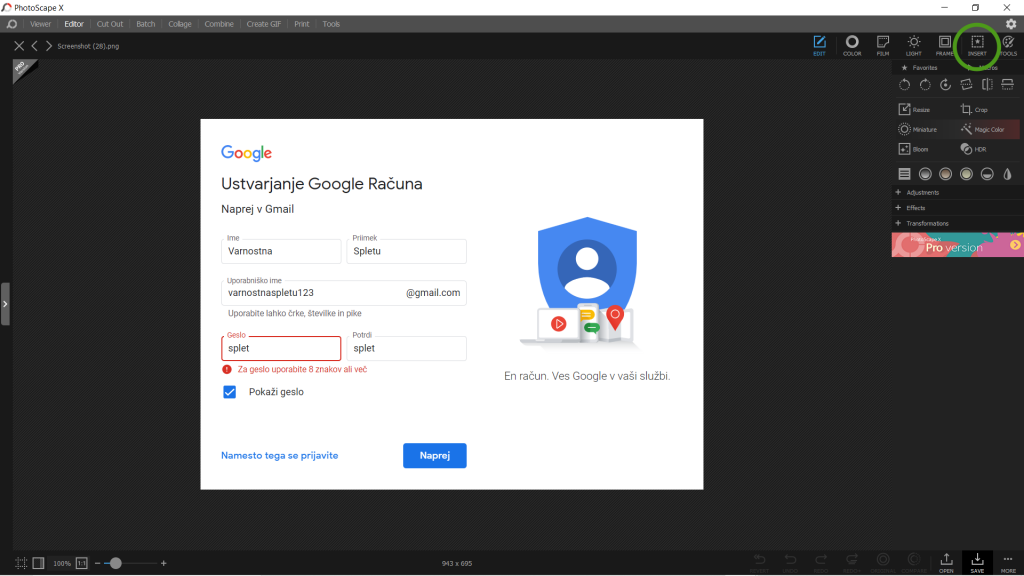Open the Combine tab
Screen dimensions: 1024x576
click(x=219, y=24)
